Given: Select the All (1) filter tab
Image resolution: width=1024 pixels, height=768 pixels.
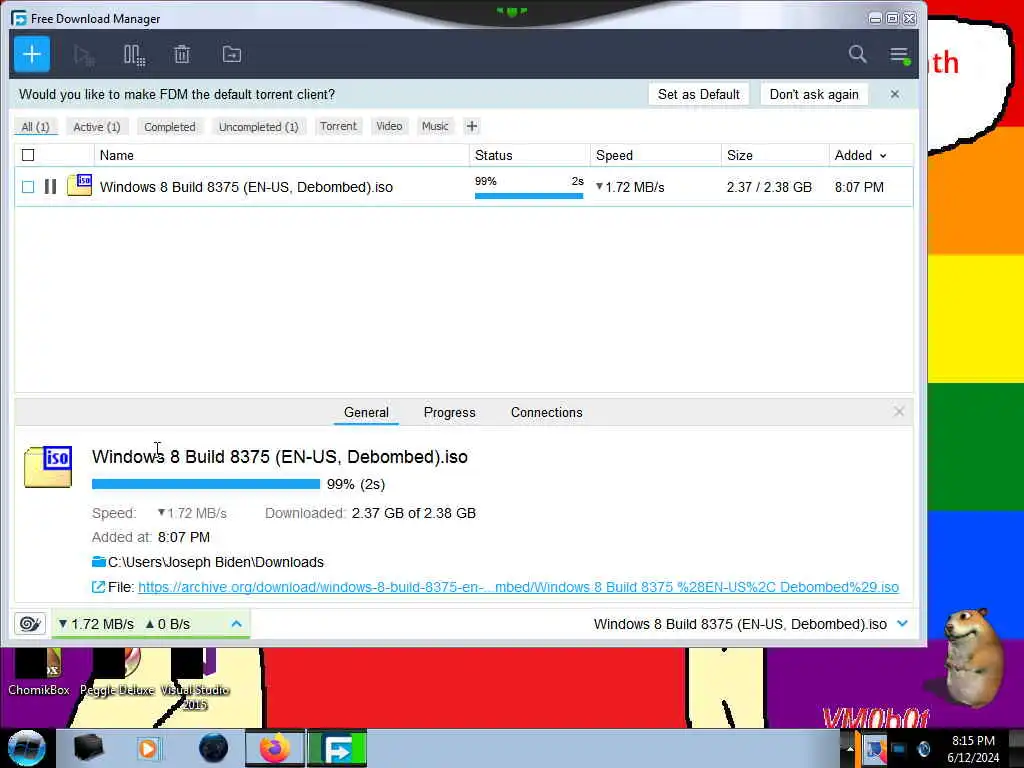Looking at the screenshot, I should 35,127.
